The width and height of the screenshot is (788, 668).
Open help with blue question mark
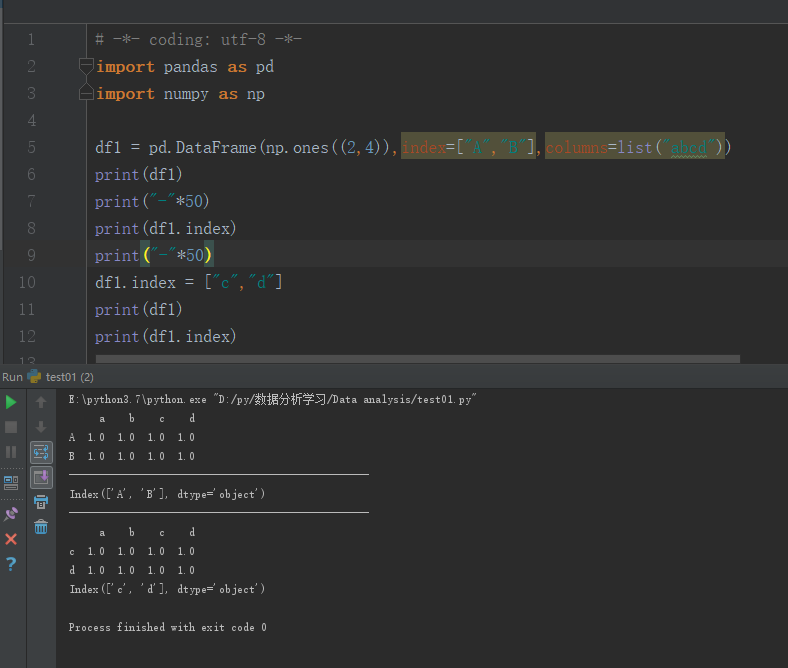click(x=11, y=564)
